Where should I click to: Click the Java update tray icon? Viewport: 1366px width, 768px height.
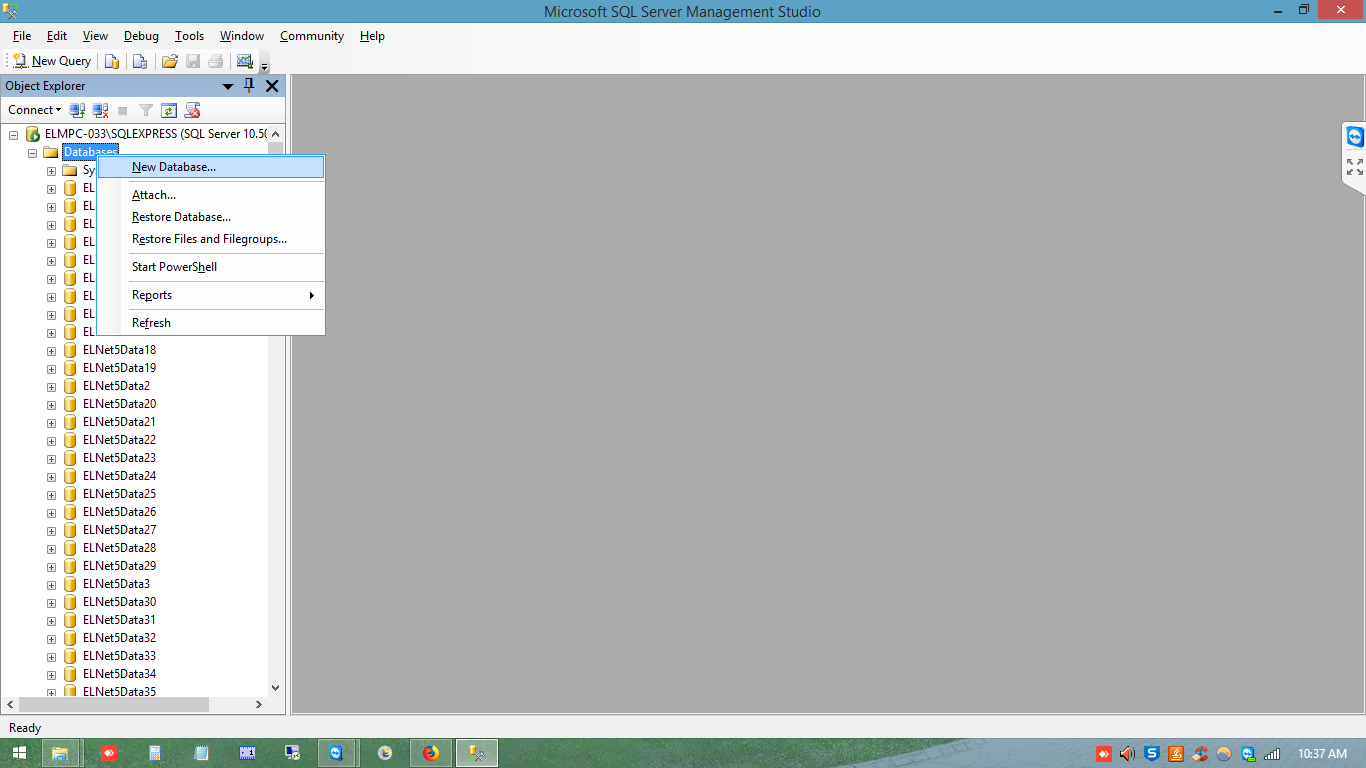(x=1176, y=754)
